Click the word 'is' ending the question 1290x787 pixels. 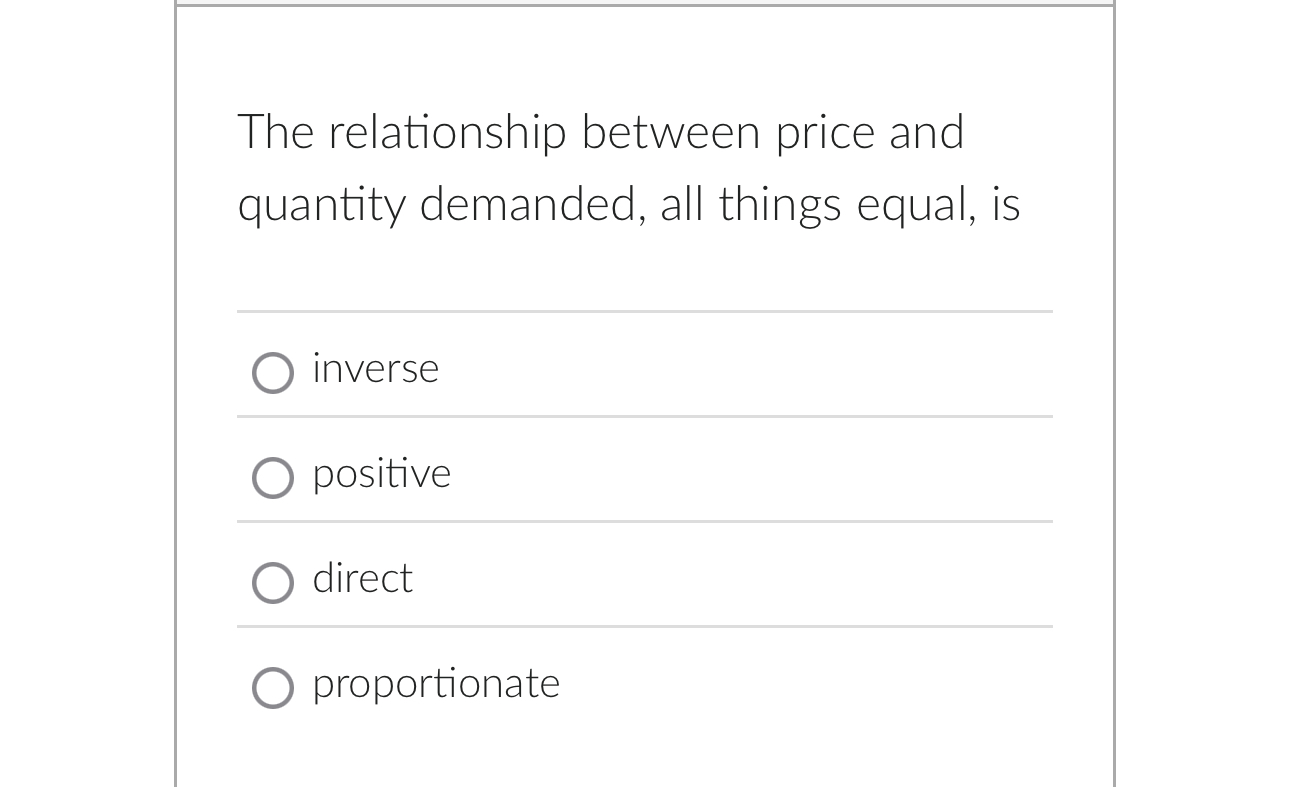pos(1006,204)
